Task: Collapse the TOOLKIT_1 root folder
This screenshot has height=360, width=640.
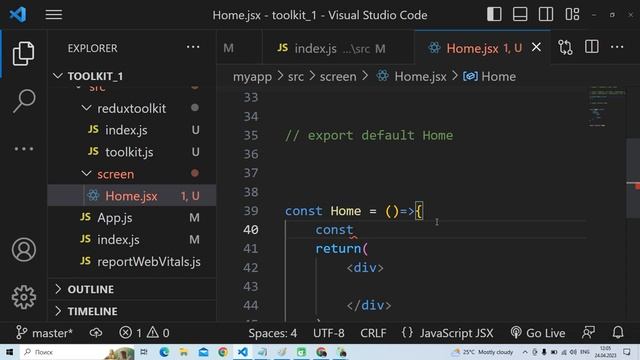Action: point(131,76)
